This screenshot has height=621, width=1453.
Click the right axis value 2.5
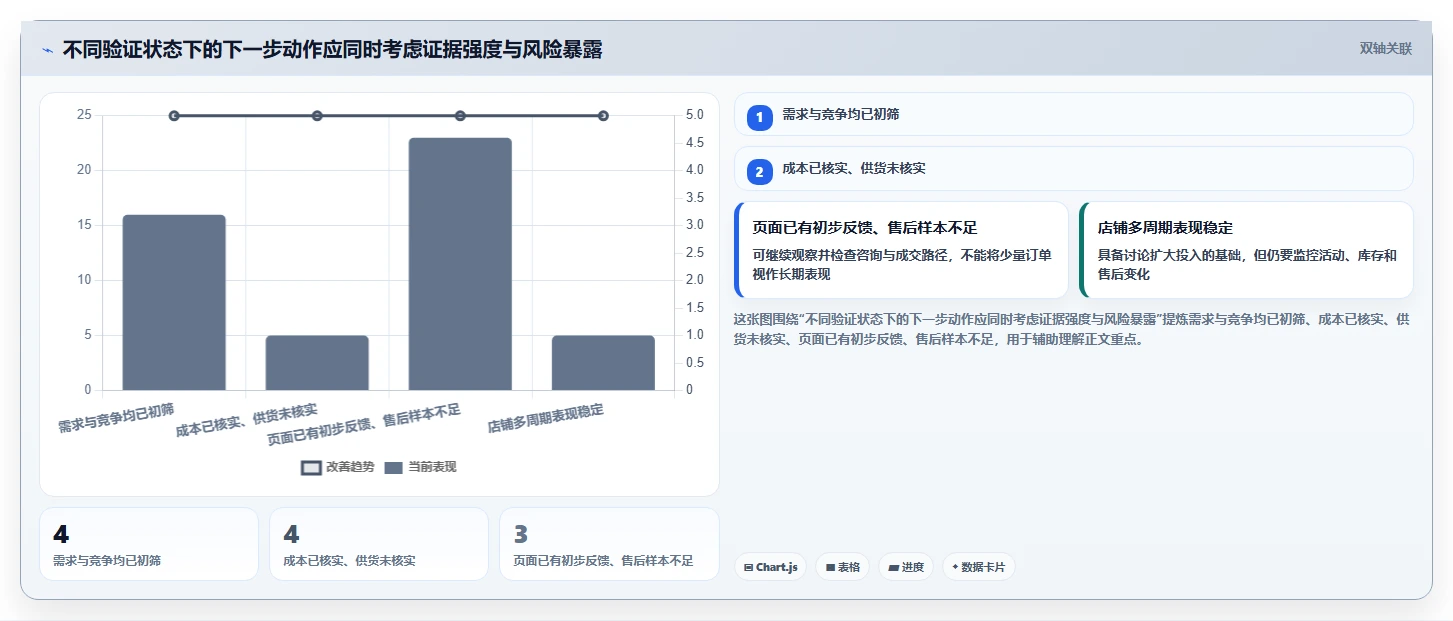pos(693,253)
